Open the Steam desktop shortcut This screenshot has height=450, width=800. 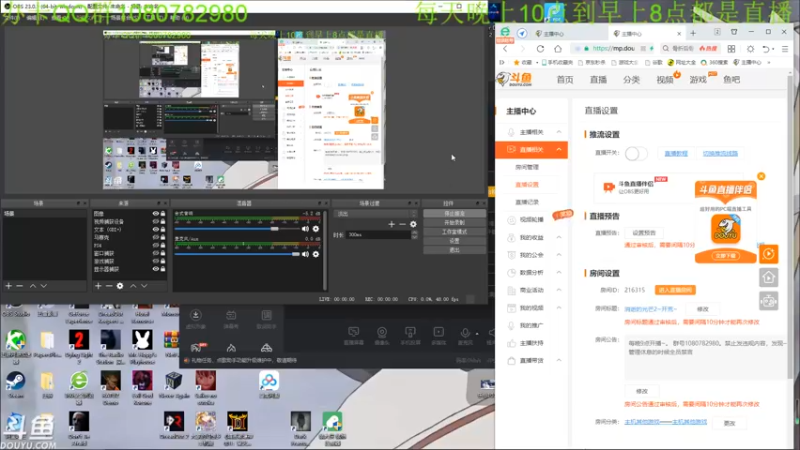15,385
